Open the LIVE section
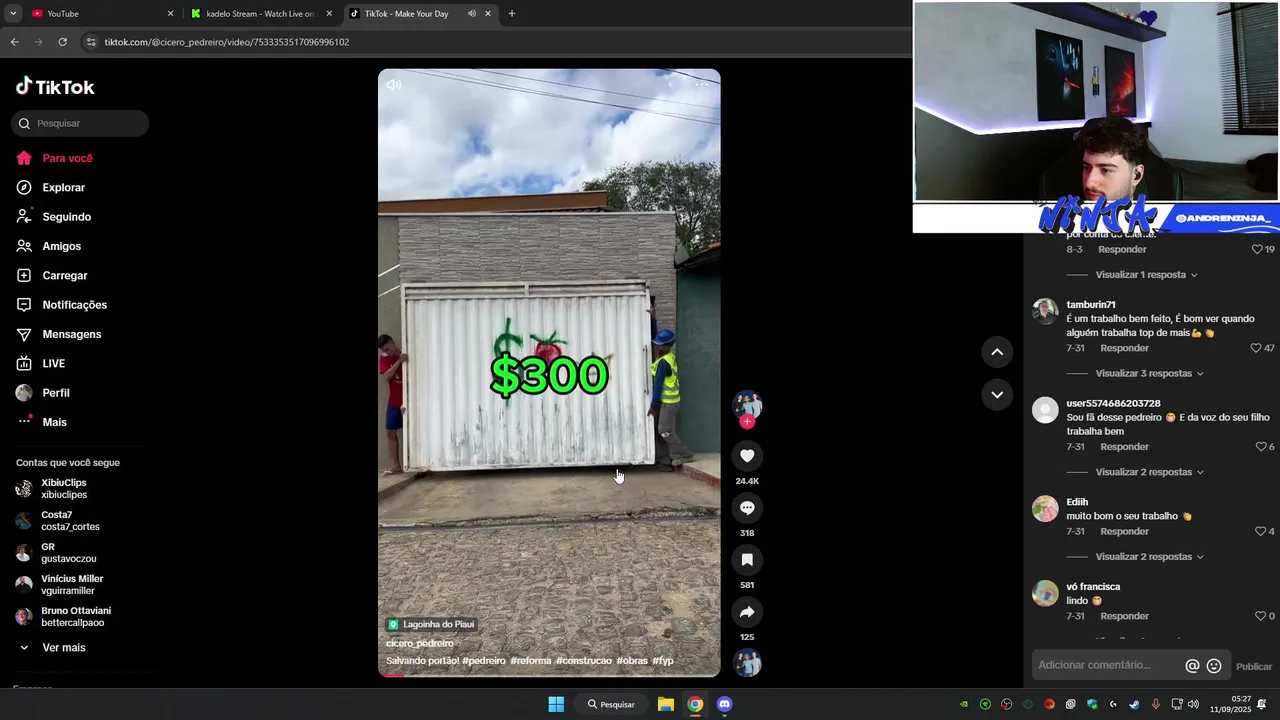Image resolution: width=1280 pixels, height=720 pixels. [41, 364]
